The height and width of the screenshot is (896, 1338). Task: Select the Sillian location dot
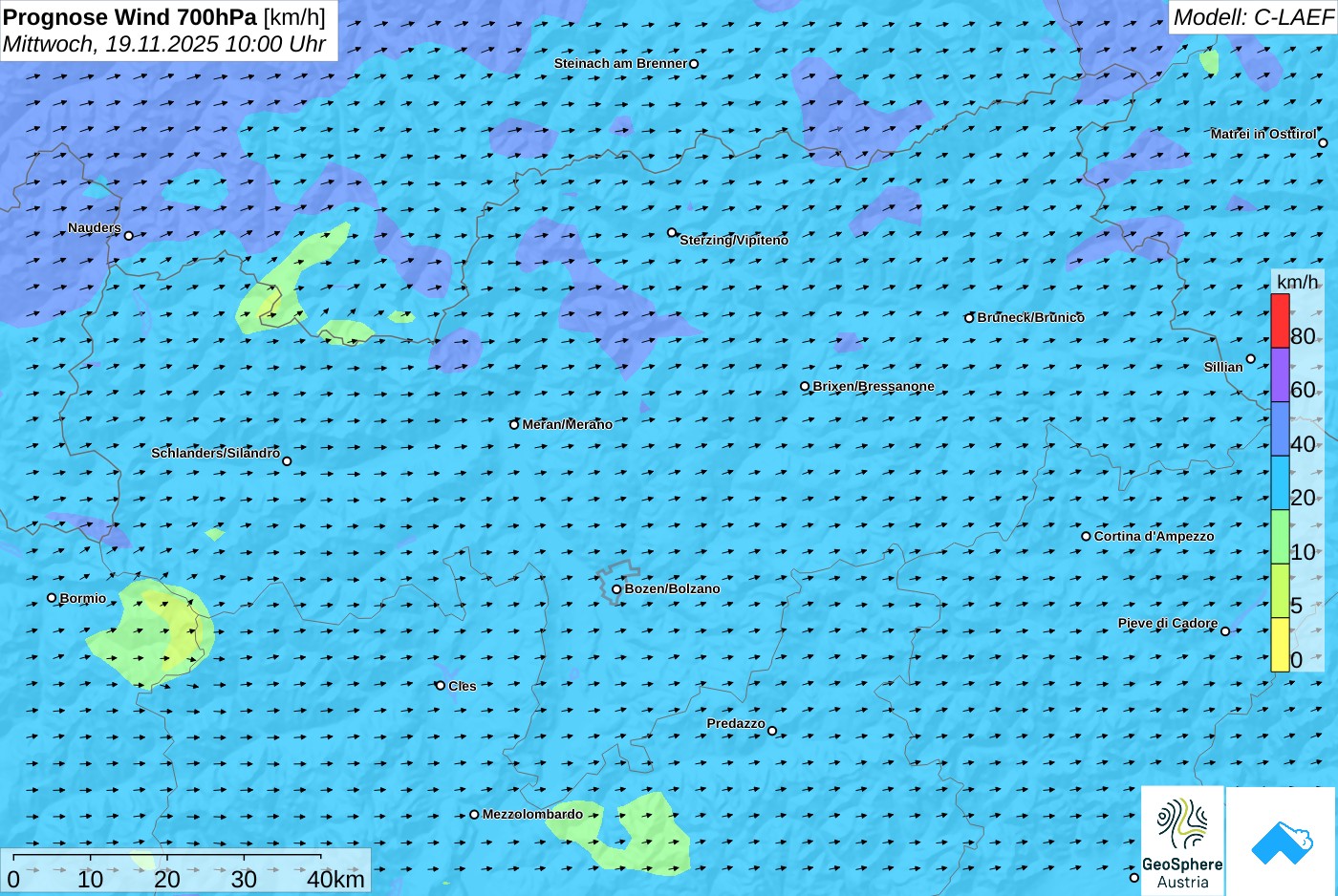pos(1250,359)
